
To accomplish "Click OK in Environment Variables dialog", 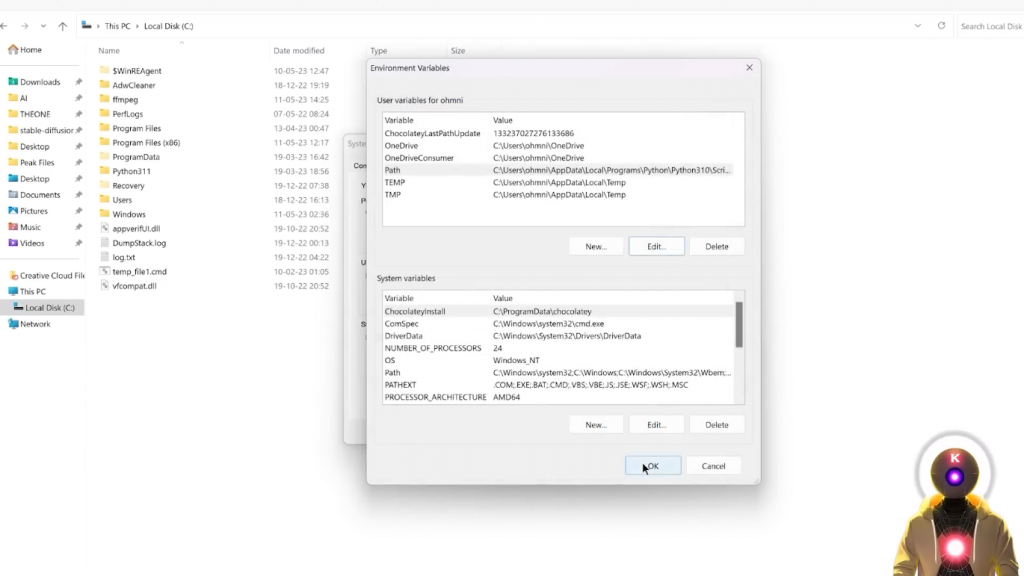I will [x=652, y=466].
